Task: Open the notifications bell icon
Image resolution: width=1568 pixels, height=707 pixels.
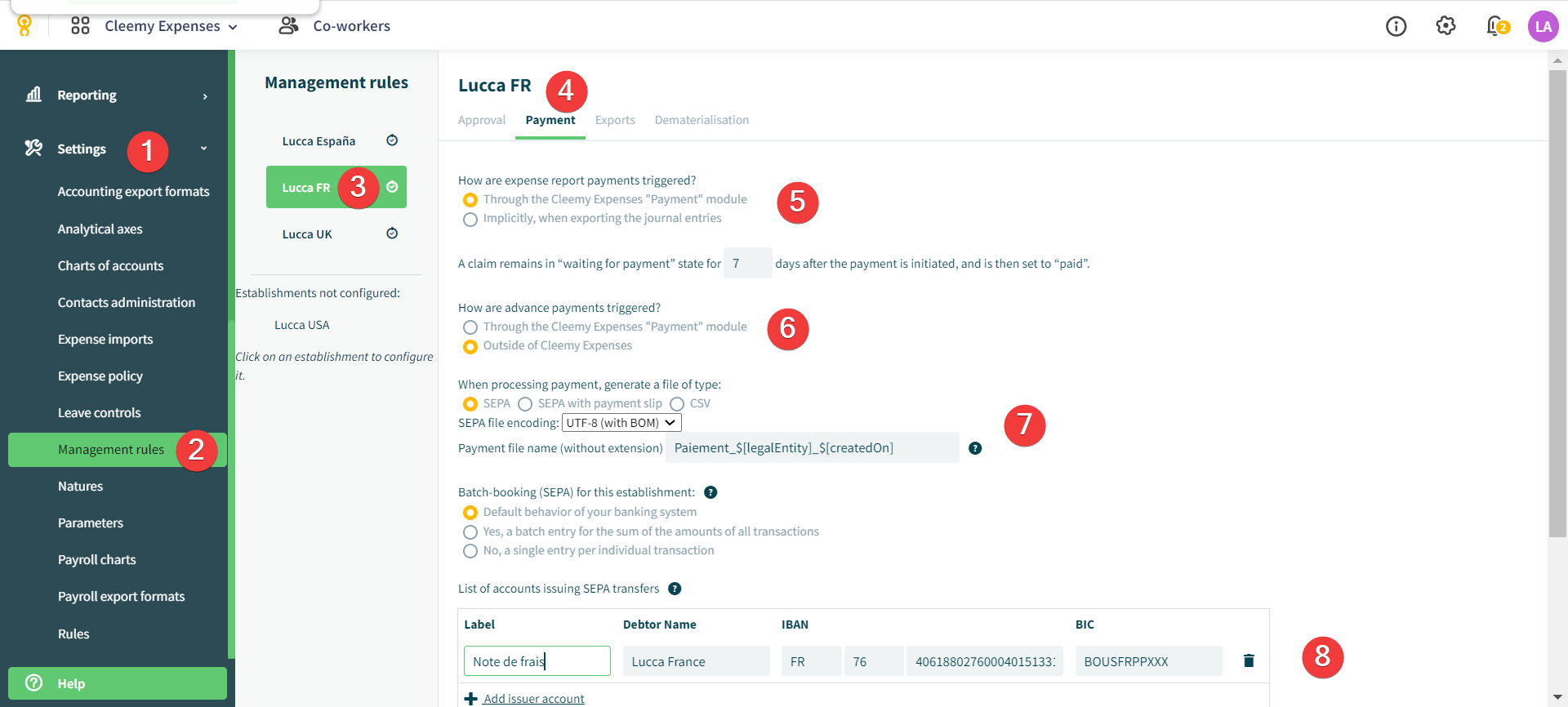Action: [1495, 26]
